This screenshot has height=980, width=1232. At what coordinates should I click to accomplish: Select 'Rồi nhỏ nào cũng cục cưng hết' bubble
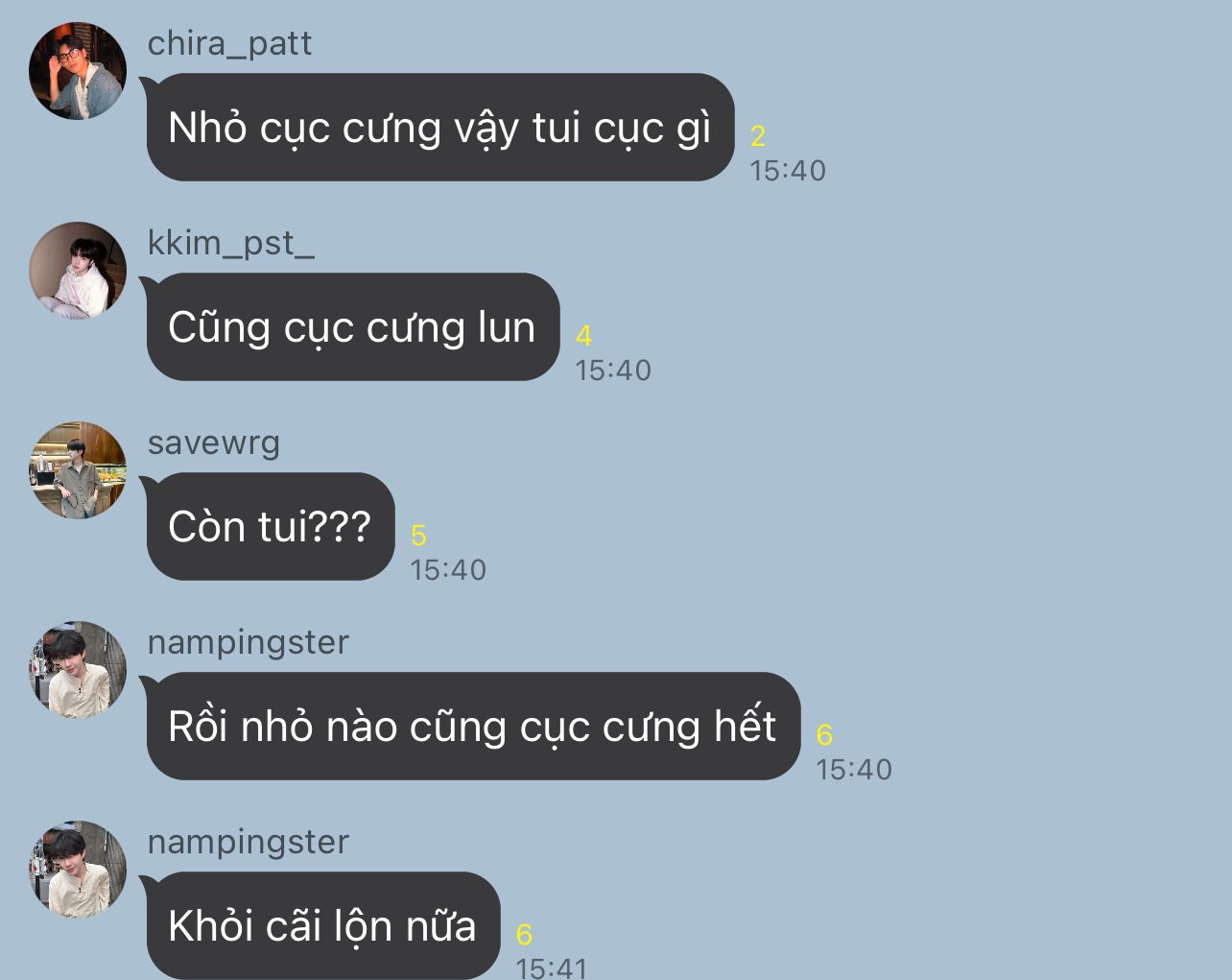pos(472,727)
